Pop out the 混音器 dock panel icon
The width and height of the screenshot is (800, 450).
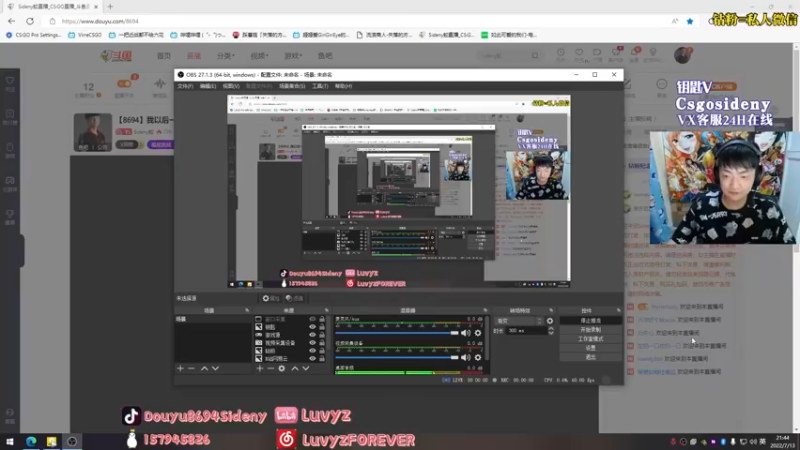pyautogui.click(x=485, y=310)
